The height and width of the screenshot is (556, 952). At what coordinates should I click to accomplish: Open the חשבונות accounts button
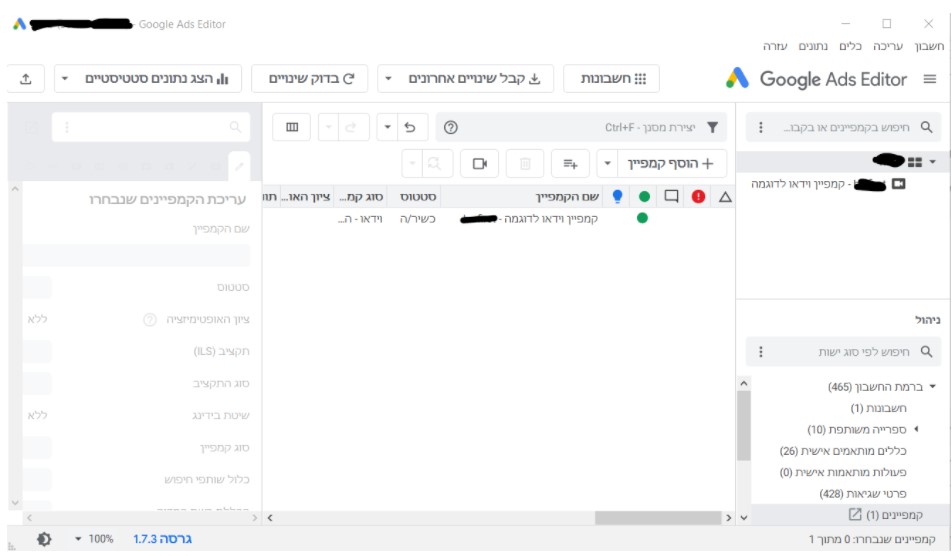611,79
